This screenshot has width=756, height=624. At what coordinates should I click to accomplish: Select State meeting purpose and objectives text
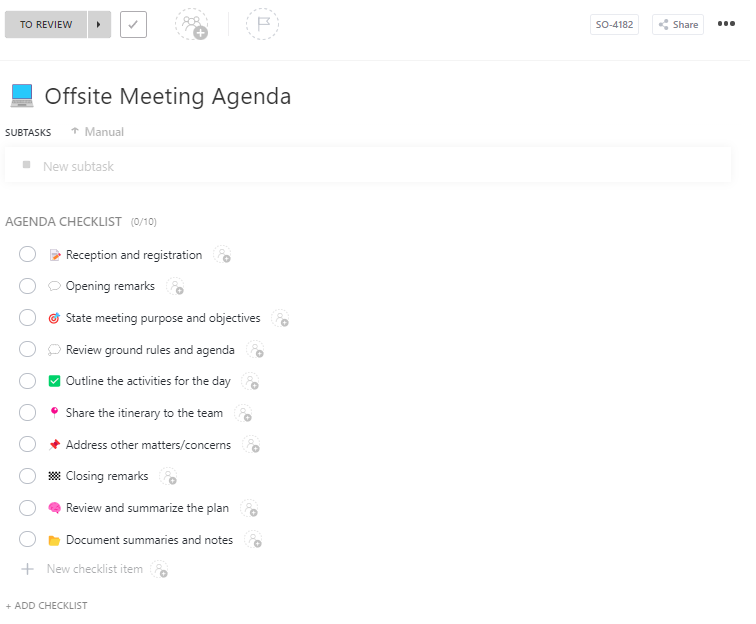[163, 318]
